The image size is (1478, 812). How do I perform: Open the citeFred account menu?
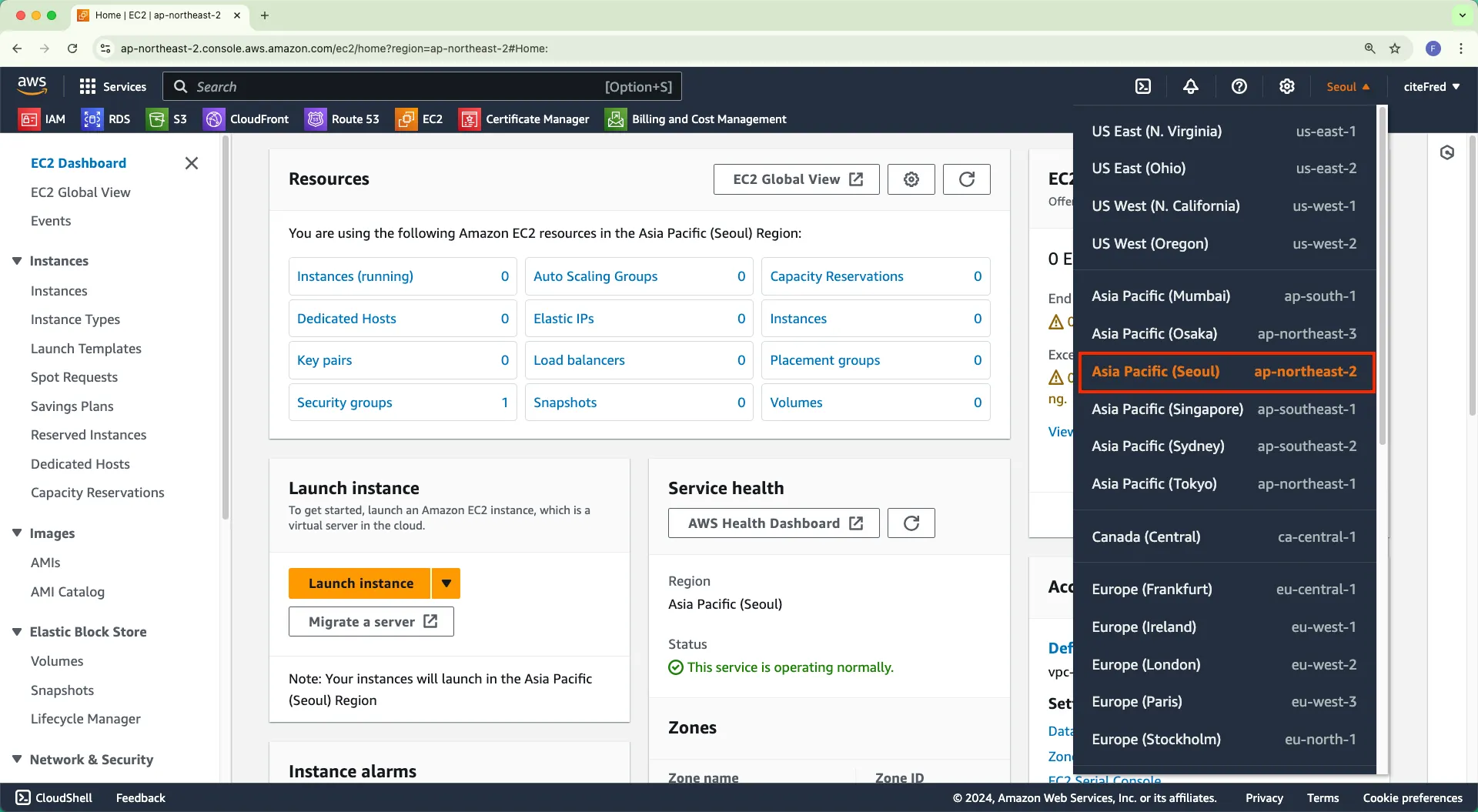(x=1432, y=87)
